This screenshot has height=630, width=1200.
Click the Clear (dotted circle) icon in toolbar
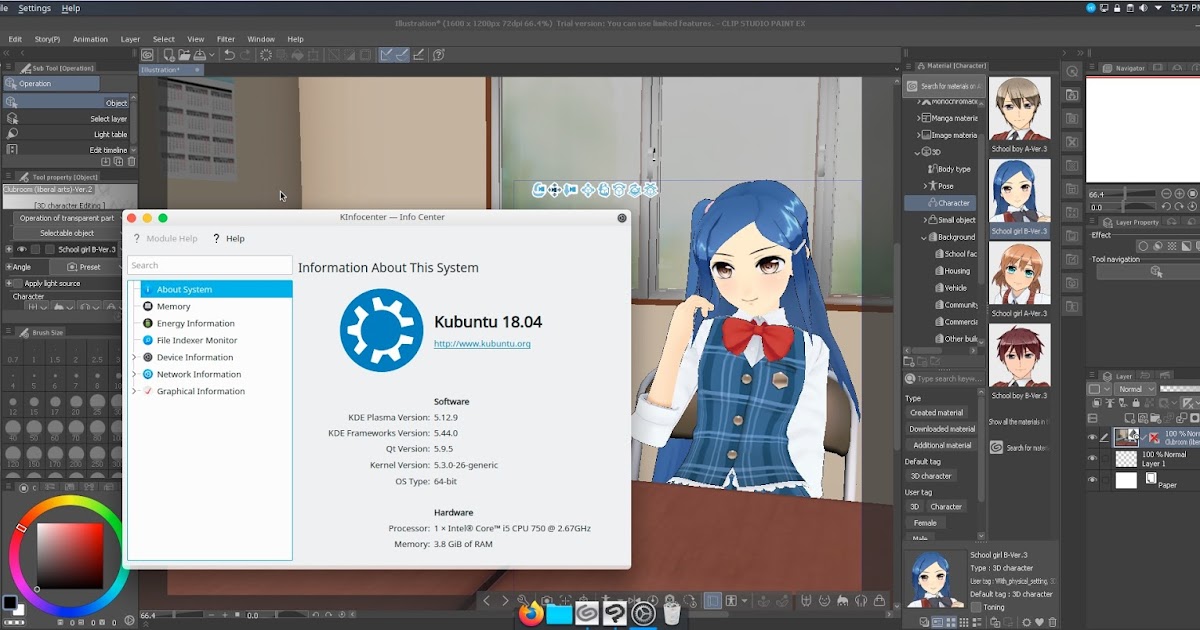pos(266,55)
